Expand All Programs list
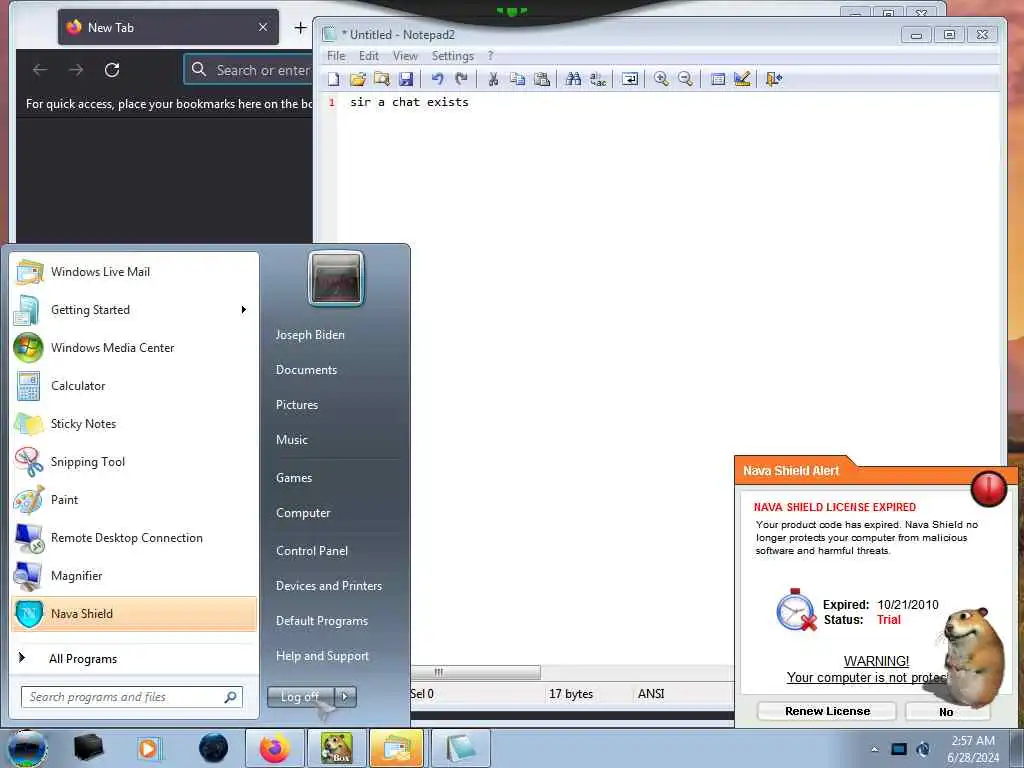The height and width of the screenshot is (768, 1024). click(135, 658)
